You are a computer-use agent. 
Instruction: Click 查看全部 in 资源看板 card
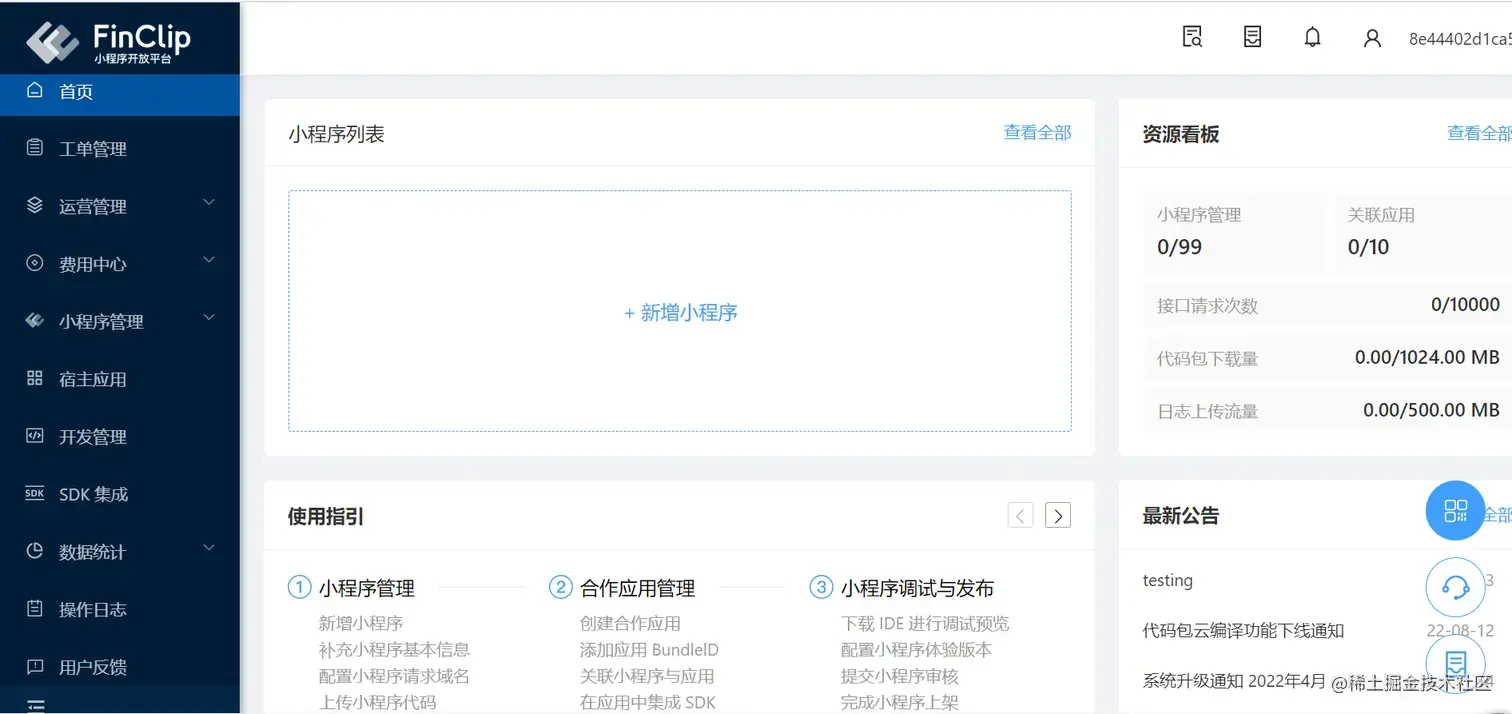click(x=1480, y=133)
